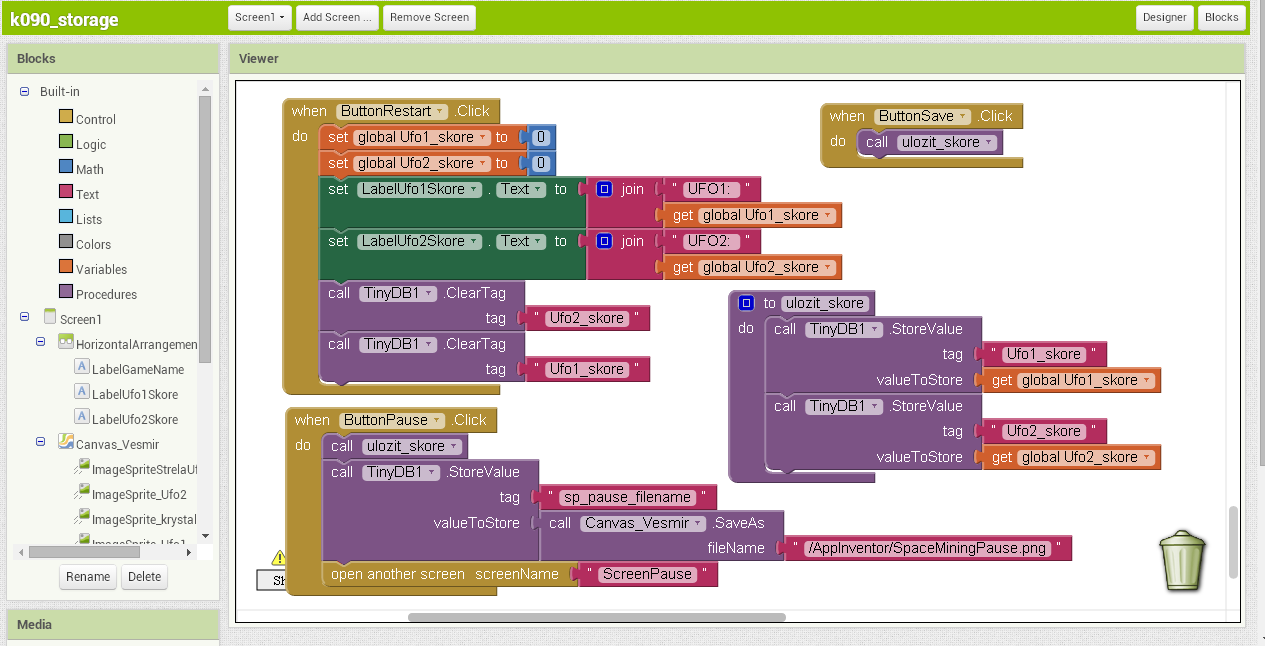Click the Rename component button
Screen dimensions: 1265x646
click(x=88, y=577)
